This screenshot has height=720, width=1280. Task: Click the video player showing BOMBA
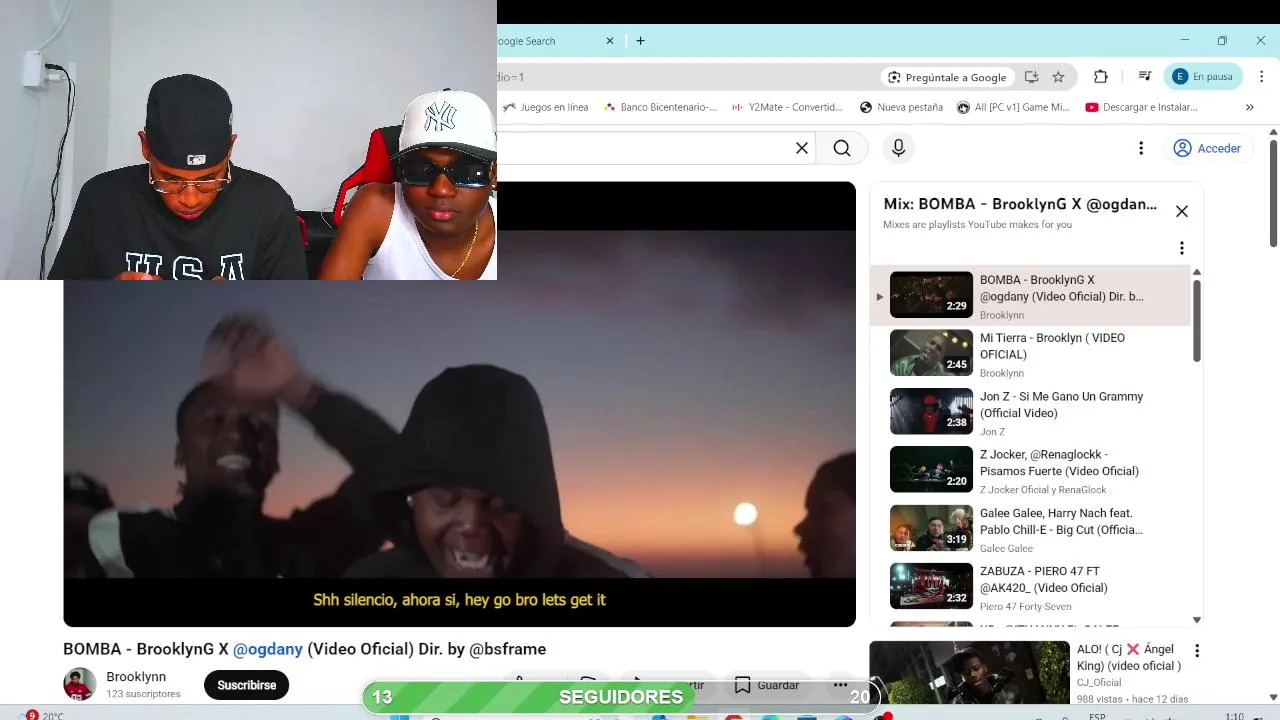[x=459, y=404]
